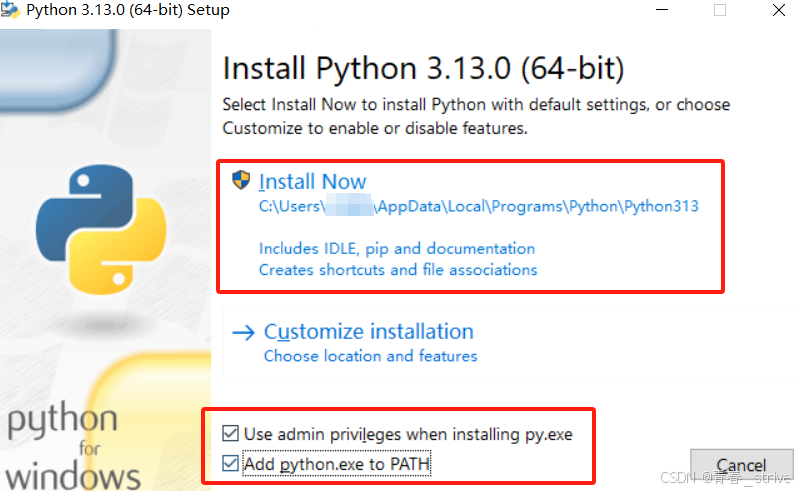Click the arrow icon beside Customize installation
The width and height of the screenshot is (794, 491).
(x=243, y=333)
